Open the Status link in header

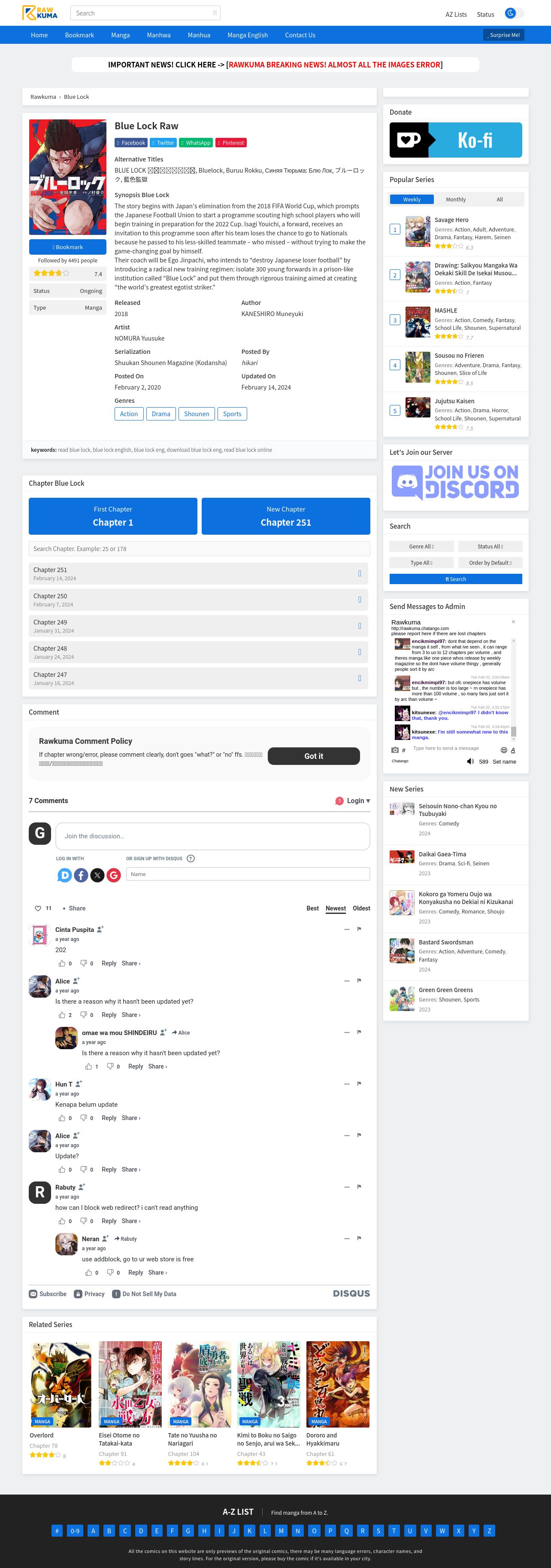tap(485, 14)
